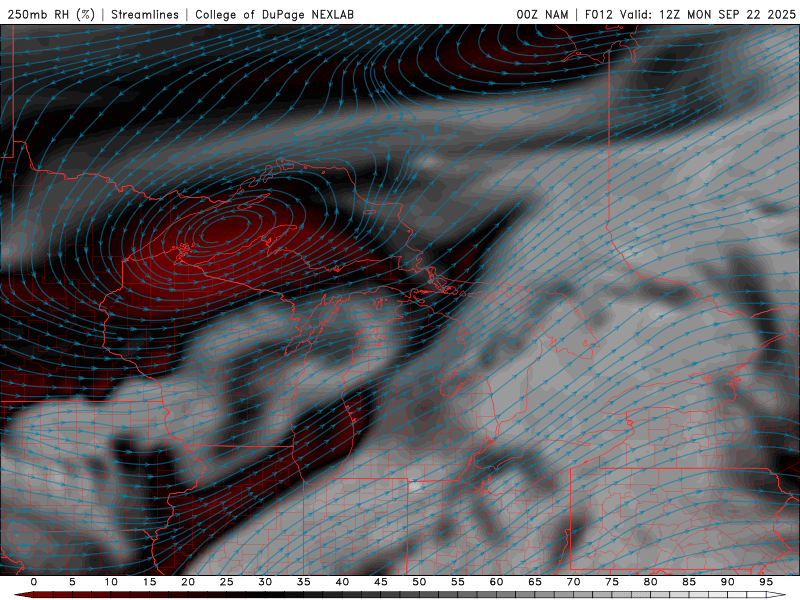Click 'College of DuPage NEXLAB' text

coord(274,14)
